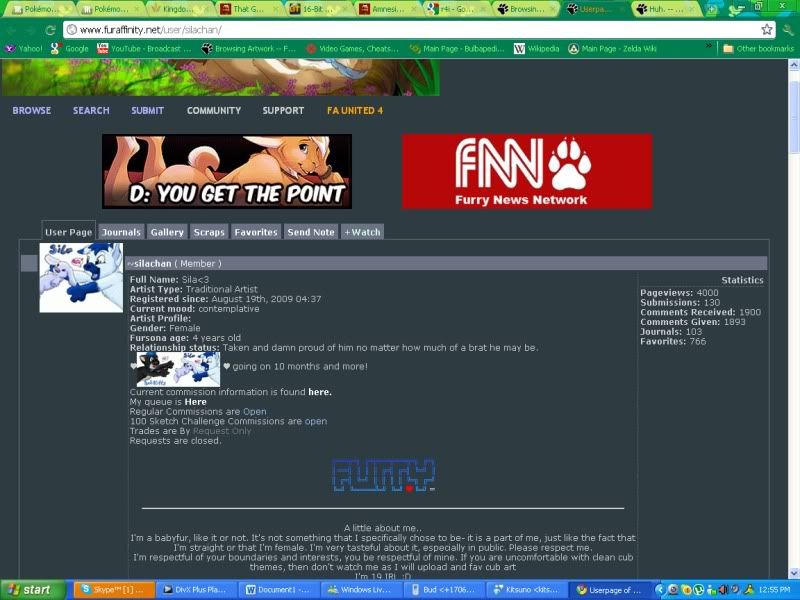The height and width of the screenshot is (600, 800).
Task: Expand the bookmarks overflow chevron
Action: point(709,47)
